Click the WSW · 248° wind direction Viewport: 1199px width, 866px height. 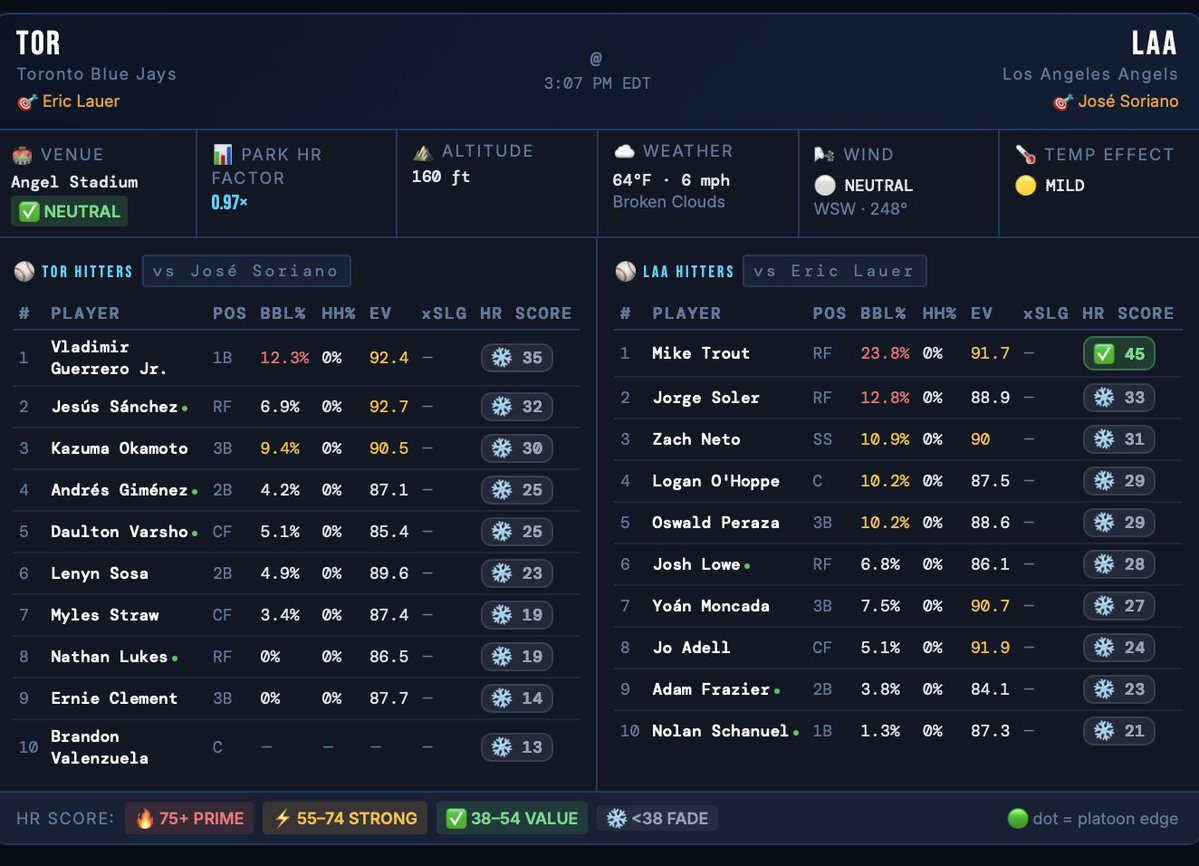coord(860,209)
